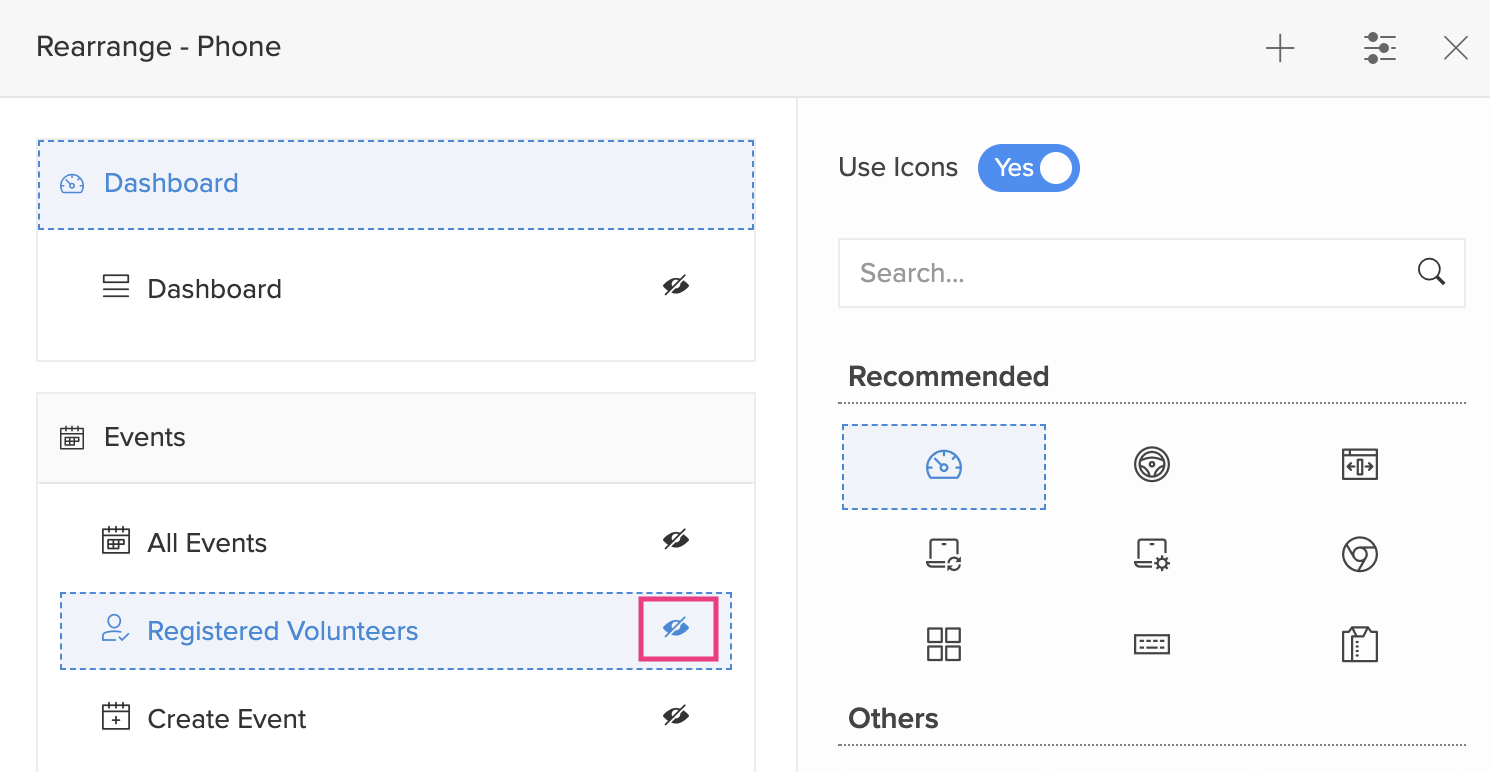Select the laptop with gear icon
The height and width of the screenshot is (772, 1490).
(1152, 554)
